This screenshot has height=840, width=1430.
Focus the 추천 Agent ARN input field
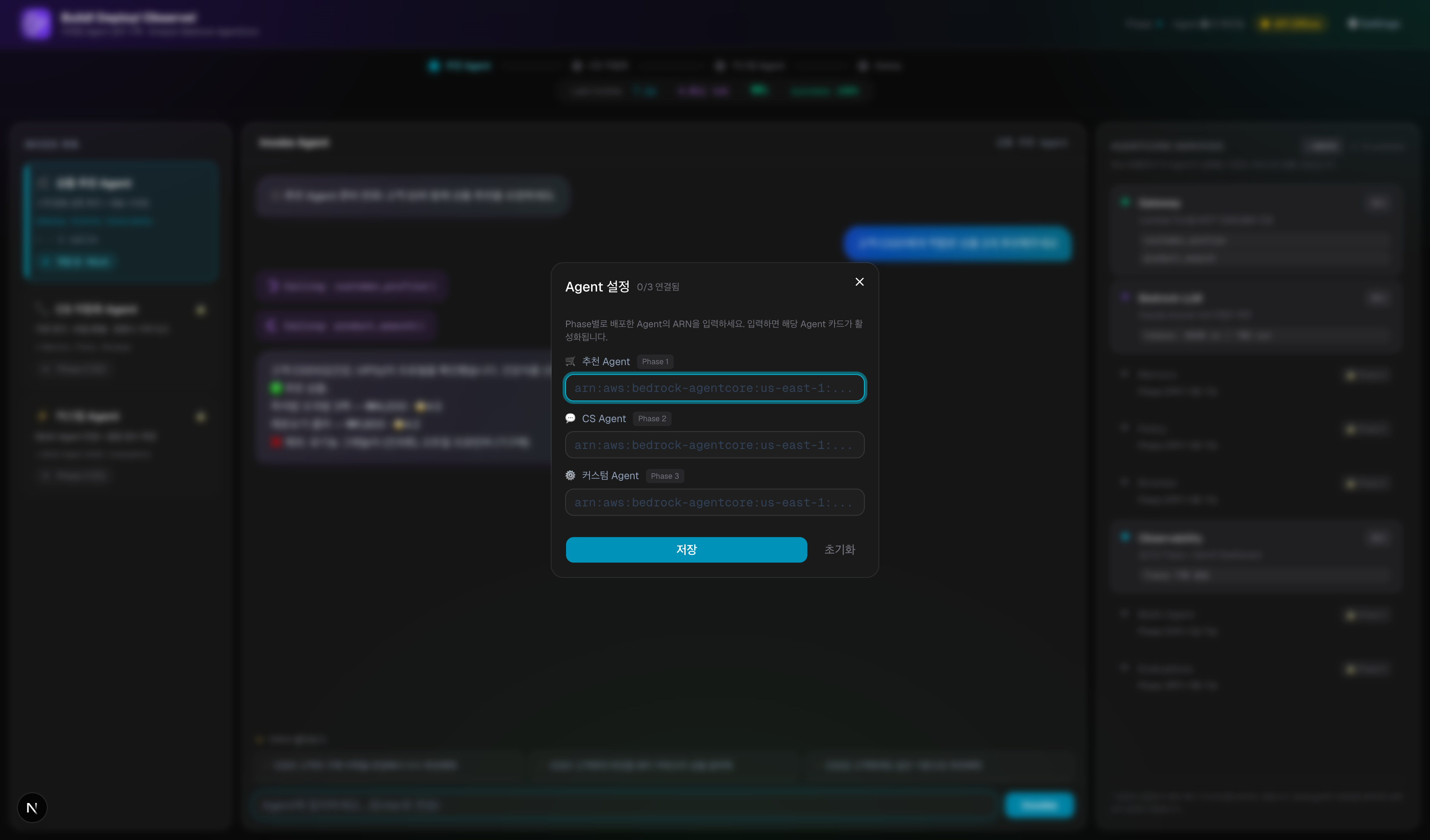715,388
